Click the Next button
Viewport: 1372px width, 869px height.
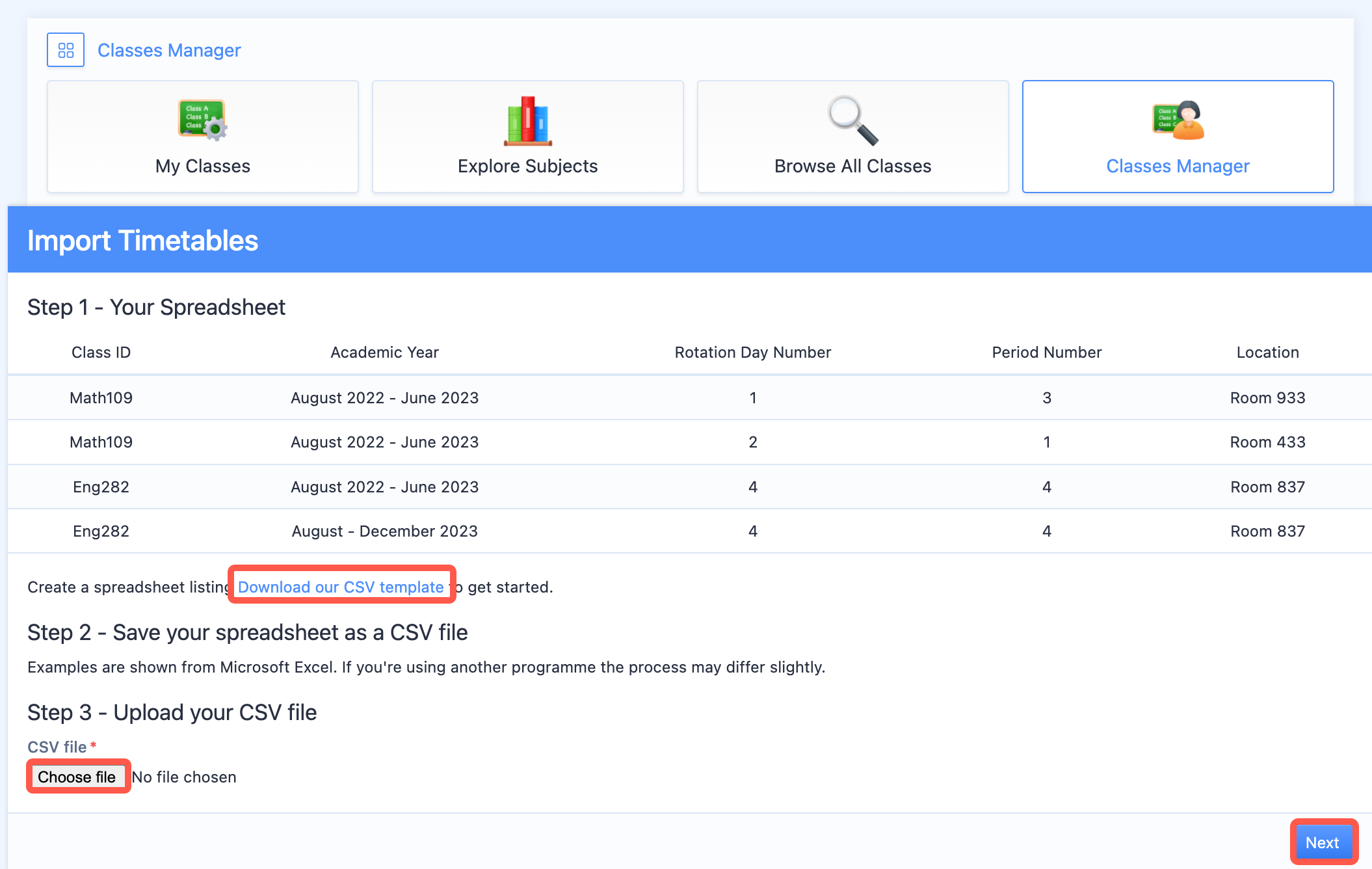pos(1323,842)
